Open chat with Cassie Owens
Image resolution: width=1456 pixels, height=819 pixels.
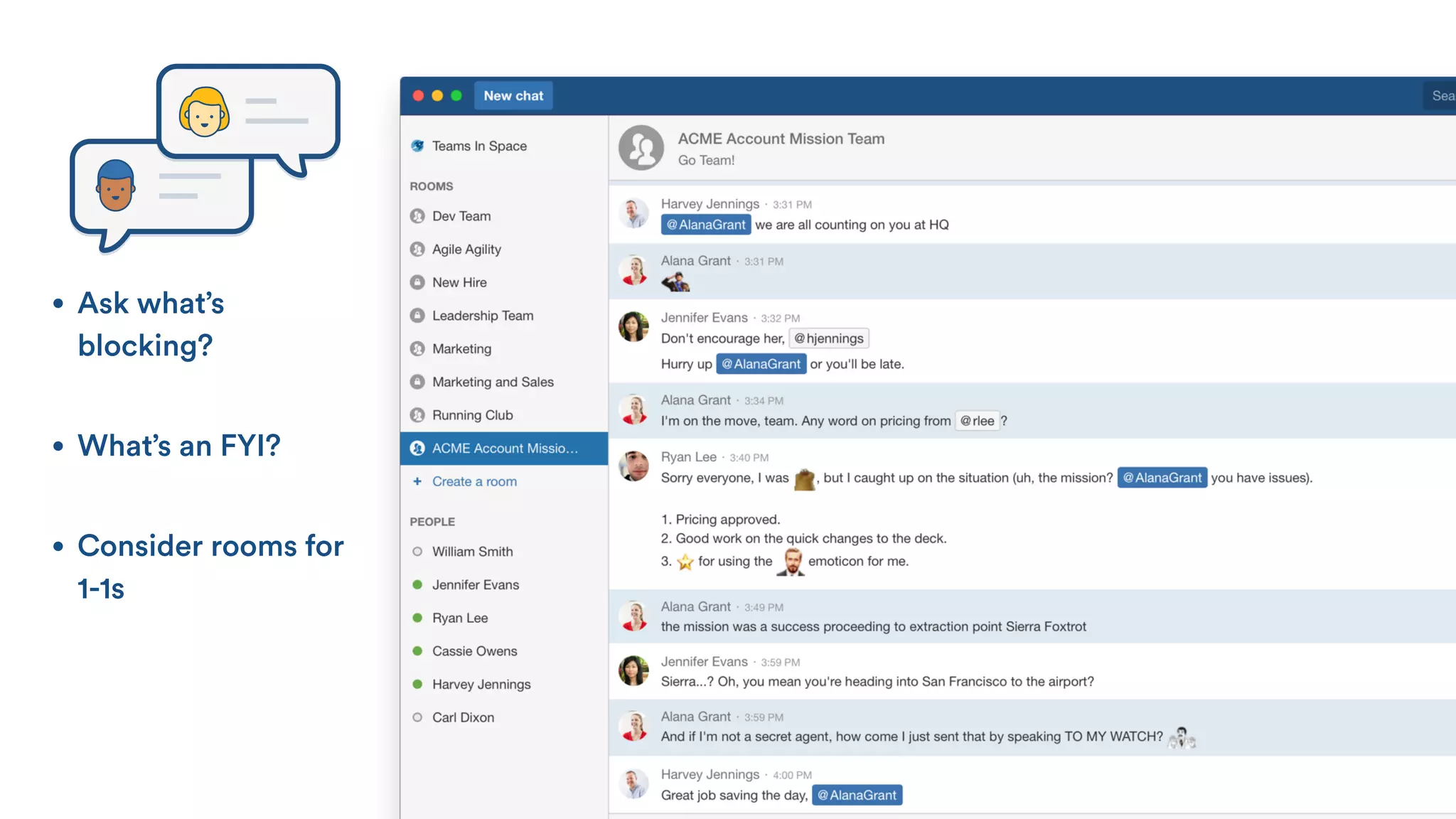[x=474, y=651]
